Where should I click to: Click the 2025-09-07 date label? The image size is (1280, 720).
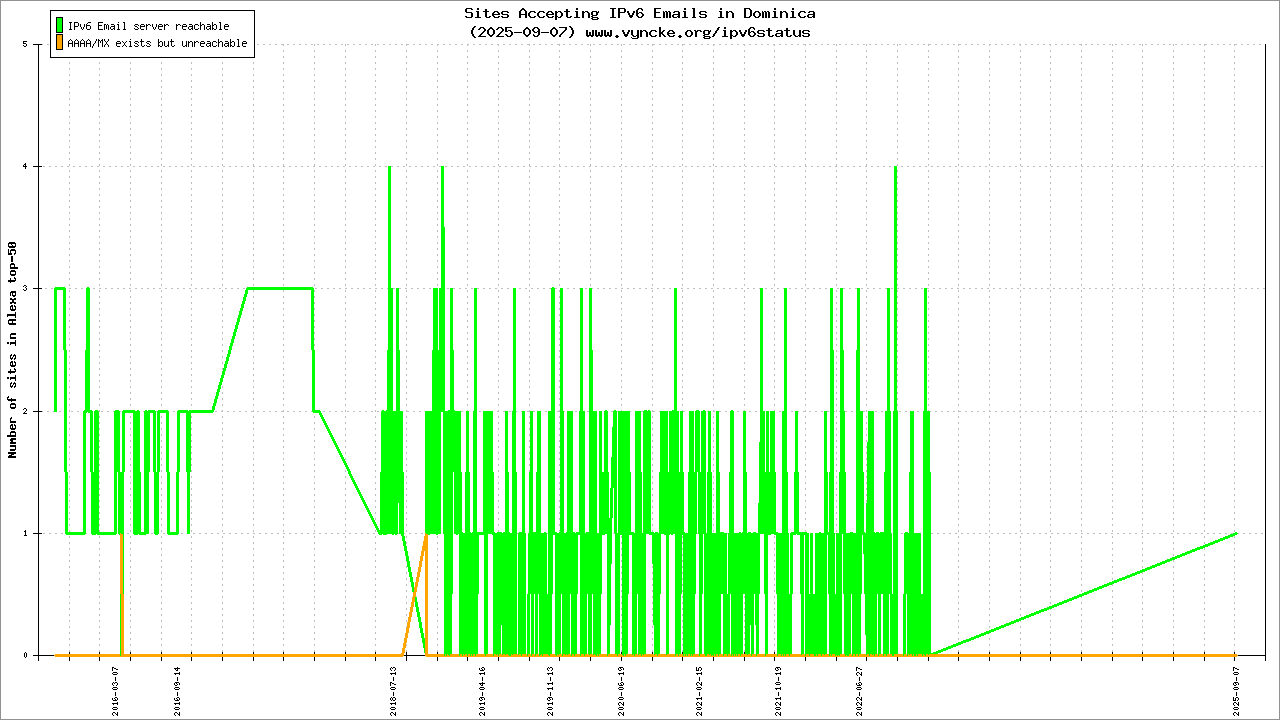pos(1237,691)
